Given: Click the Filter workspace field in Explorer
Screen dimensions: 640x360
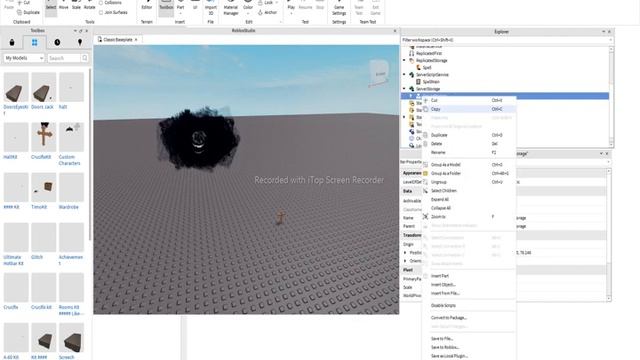Looking at the screenshot, I should [x=507, y=40].
